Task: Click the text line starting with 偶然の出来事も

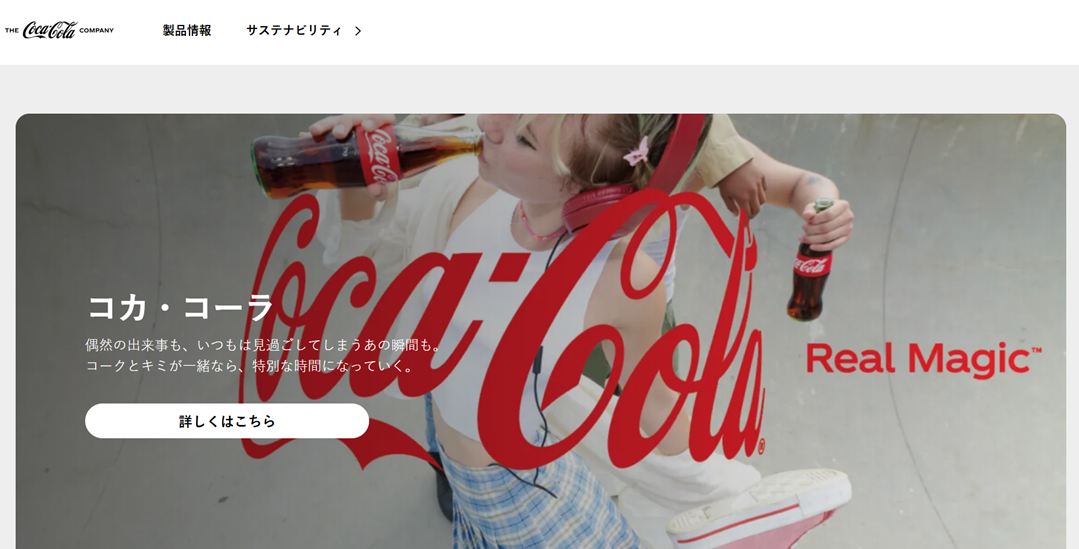Action: pos(264,345)
